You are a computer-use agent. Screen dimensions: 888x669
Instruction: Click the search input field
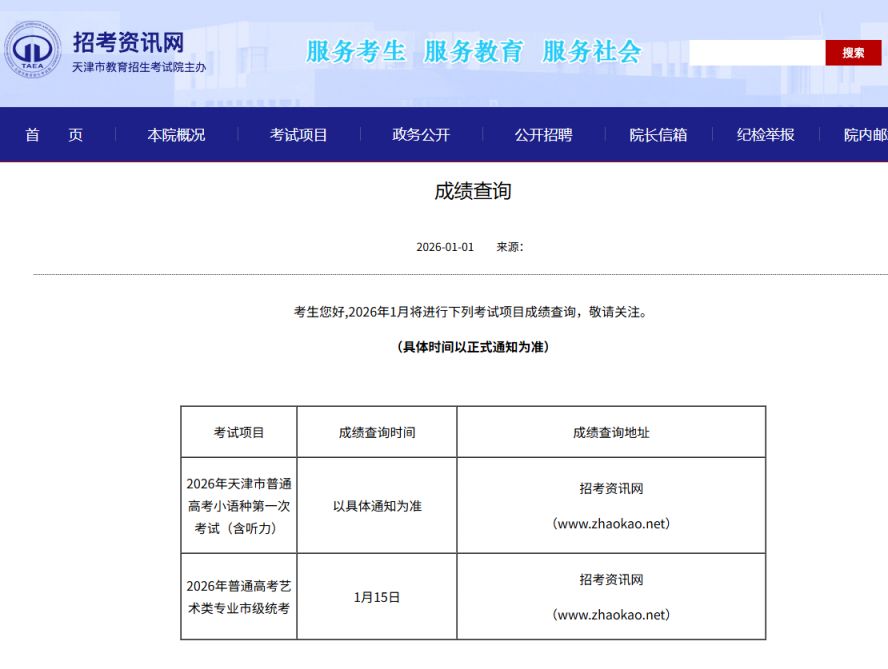click(x=756, y=53)
